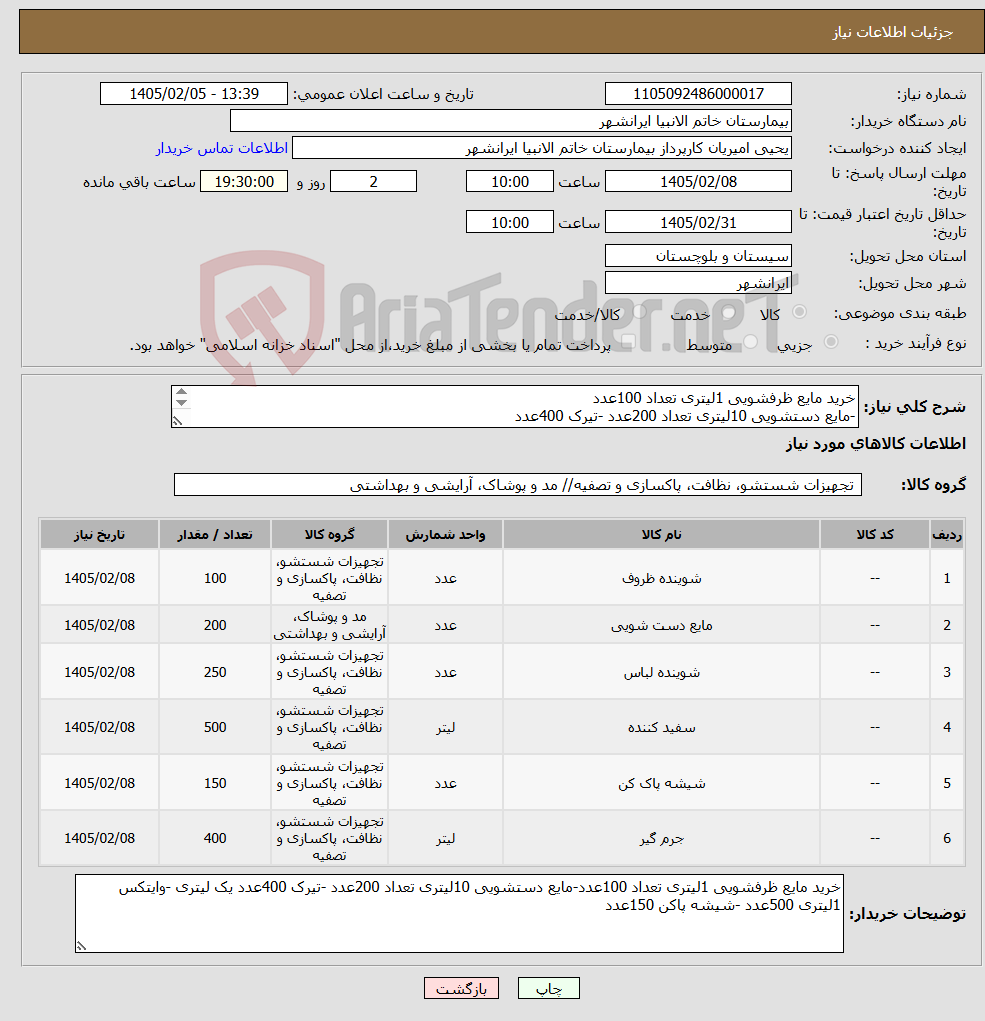Click the price validity date 1405/02/31 field
The image size is (985, 1021).
[x=698, y=223]
